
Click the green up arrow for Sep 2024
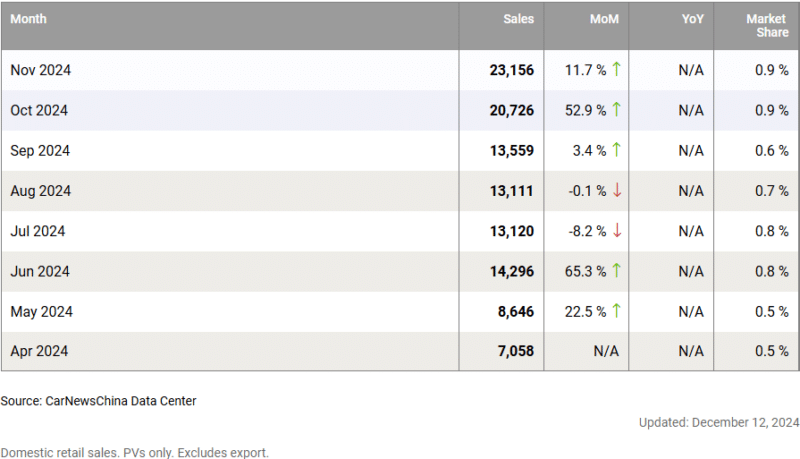(x=617, y=150)
